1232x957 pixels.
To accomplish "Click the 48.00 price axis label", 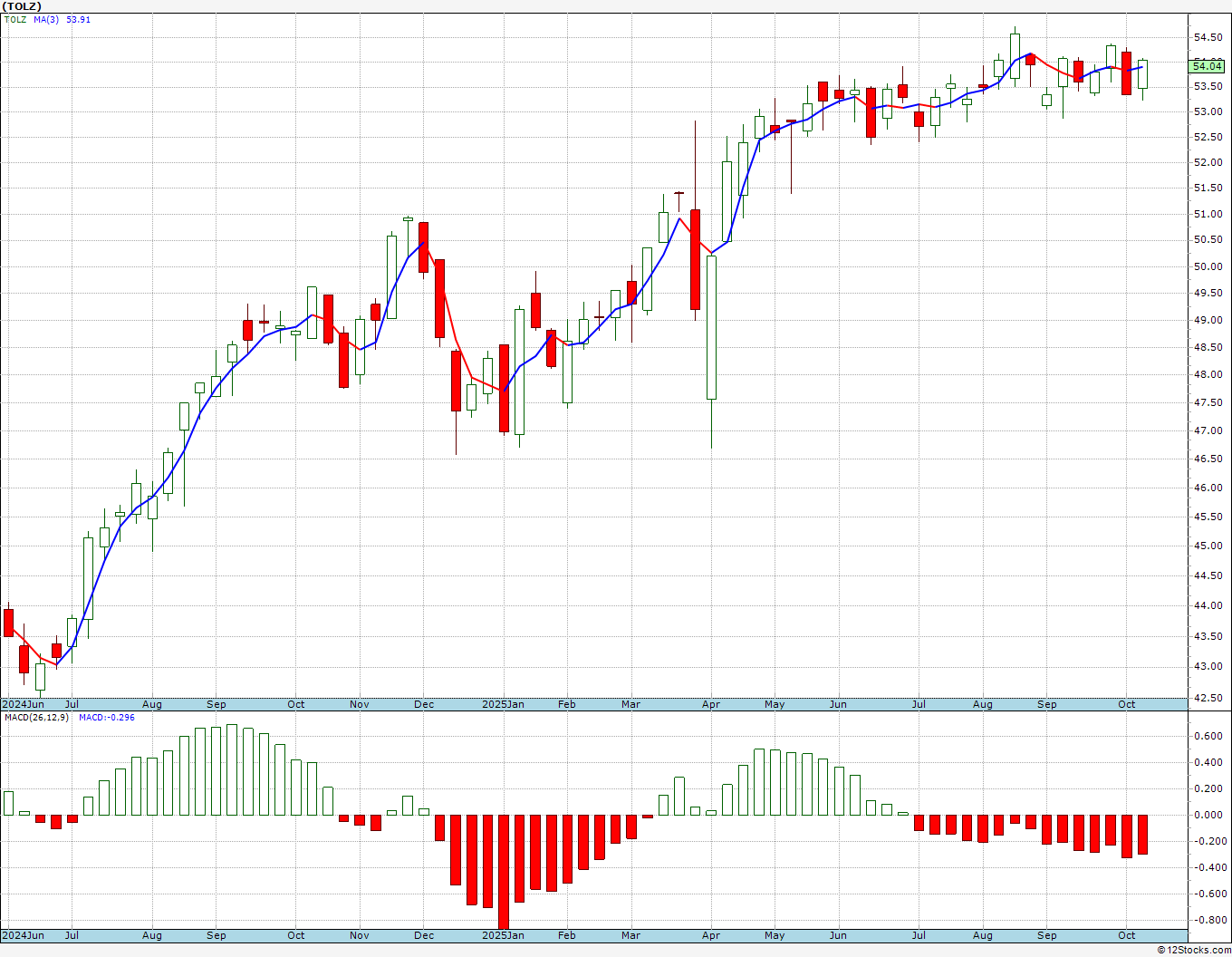I will click(1208, 374).
